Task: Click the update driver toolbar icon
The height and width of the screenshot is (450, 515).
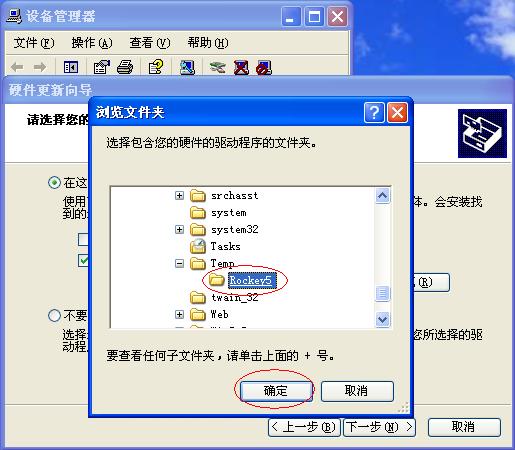Action: 217,67
